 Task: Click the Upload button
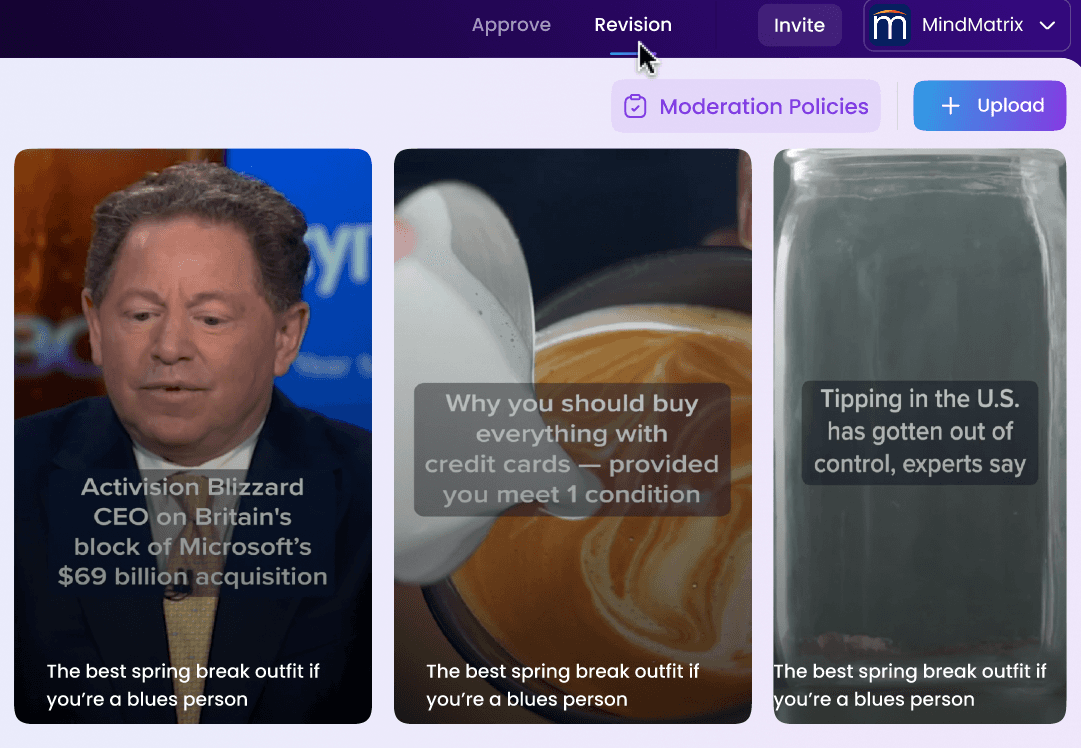tap(989, 105)
